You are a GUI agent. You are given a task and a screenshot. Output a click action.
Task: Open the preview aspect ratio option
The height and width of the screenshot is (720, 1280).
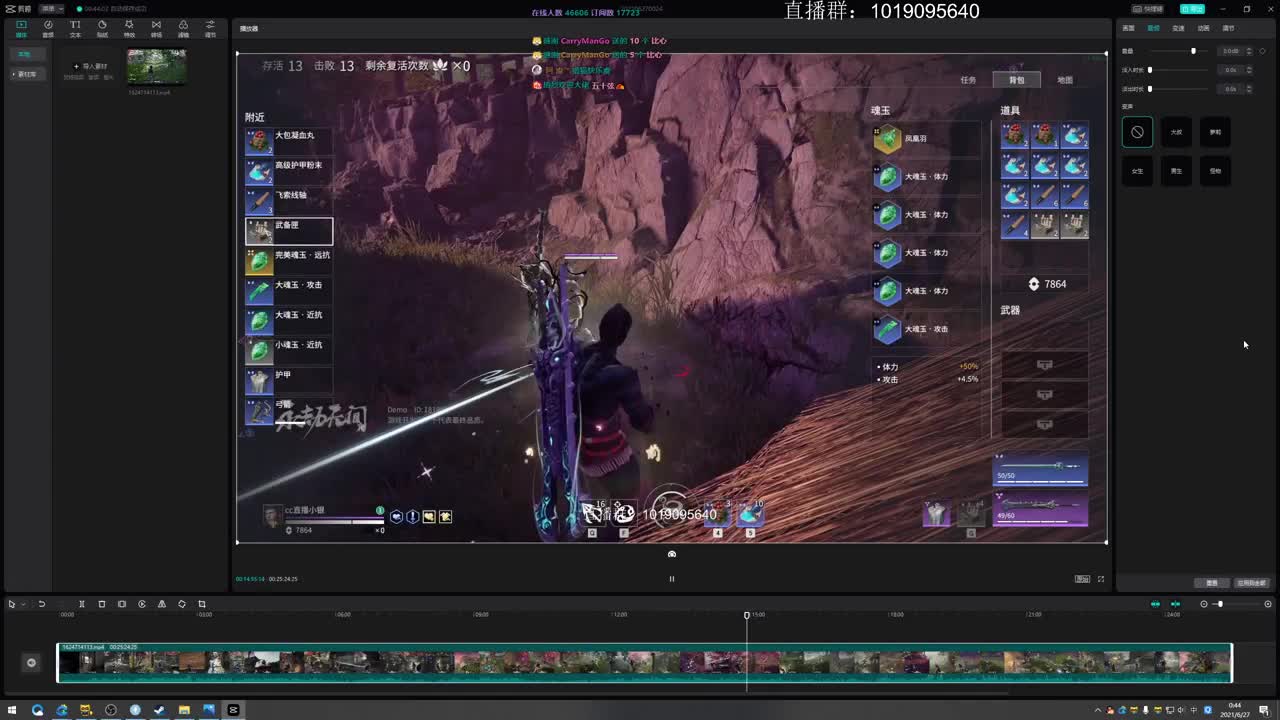(1082, 579)
